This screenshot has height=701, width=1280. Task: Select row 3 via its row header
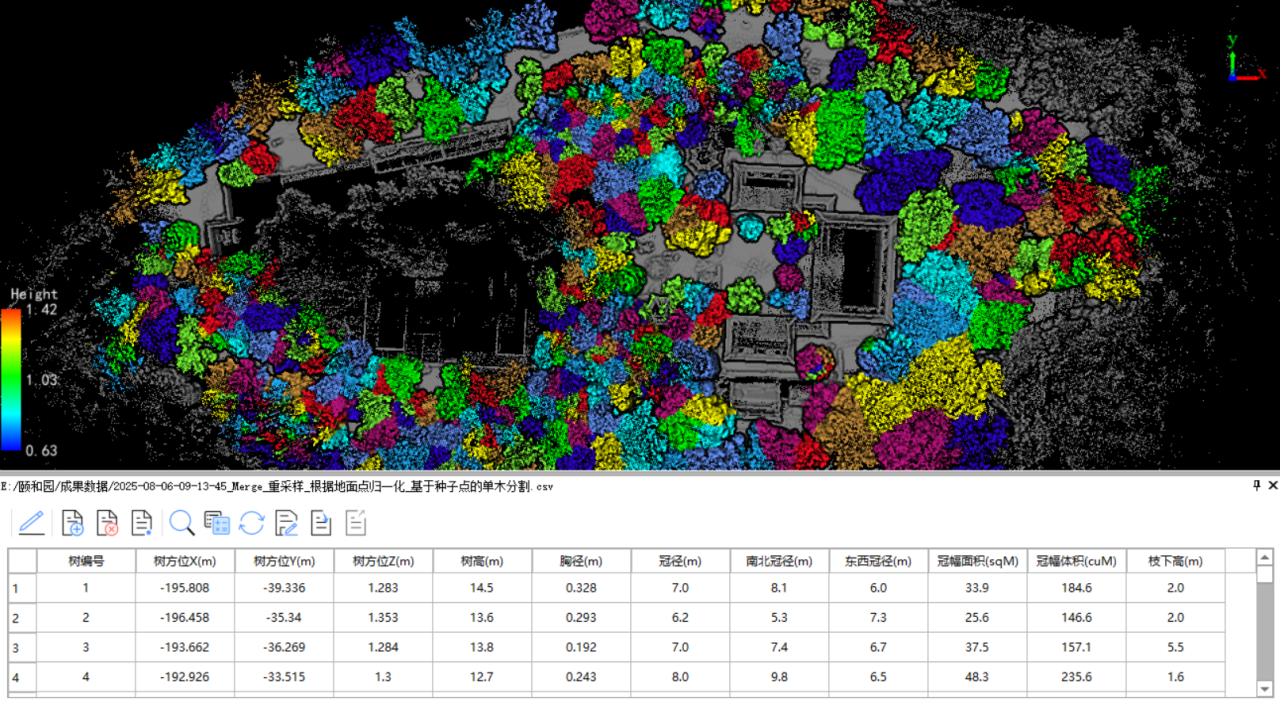(x=22, y=648)
